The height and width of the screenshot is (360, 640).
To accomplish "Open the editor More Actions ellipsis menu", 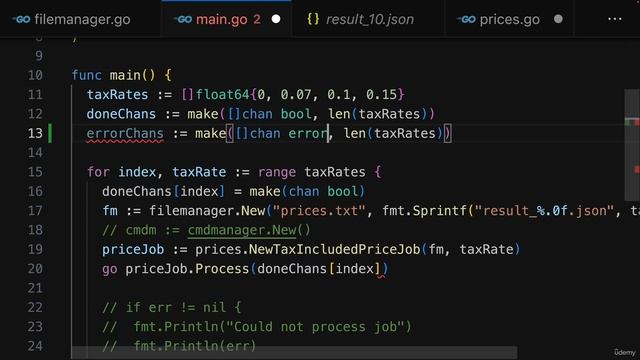I will point(615,19).
